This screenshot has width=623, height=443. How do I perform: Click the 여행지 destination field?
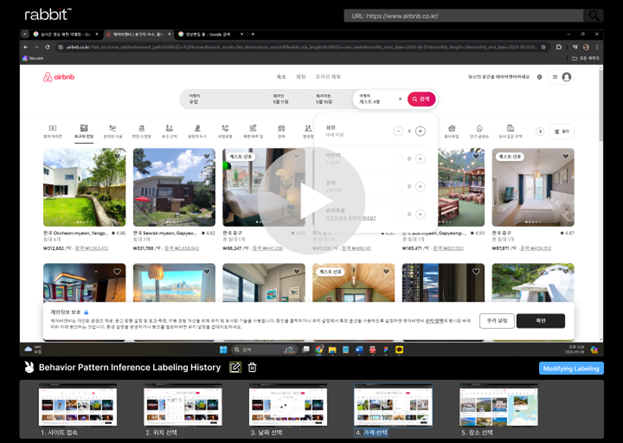coord(222,99)
